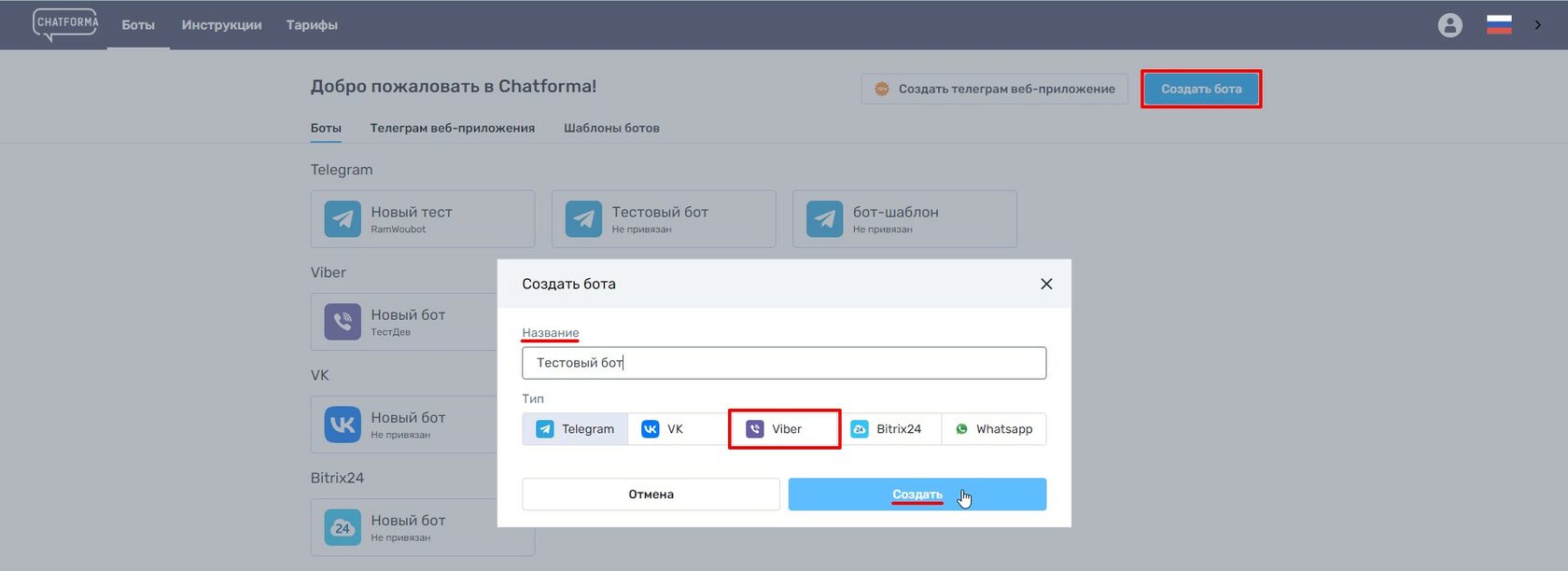Click the Название input field

[784, 363]
